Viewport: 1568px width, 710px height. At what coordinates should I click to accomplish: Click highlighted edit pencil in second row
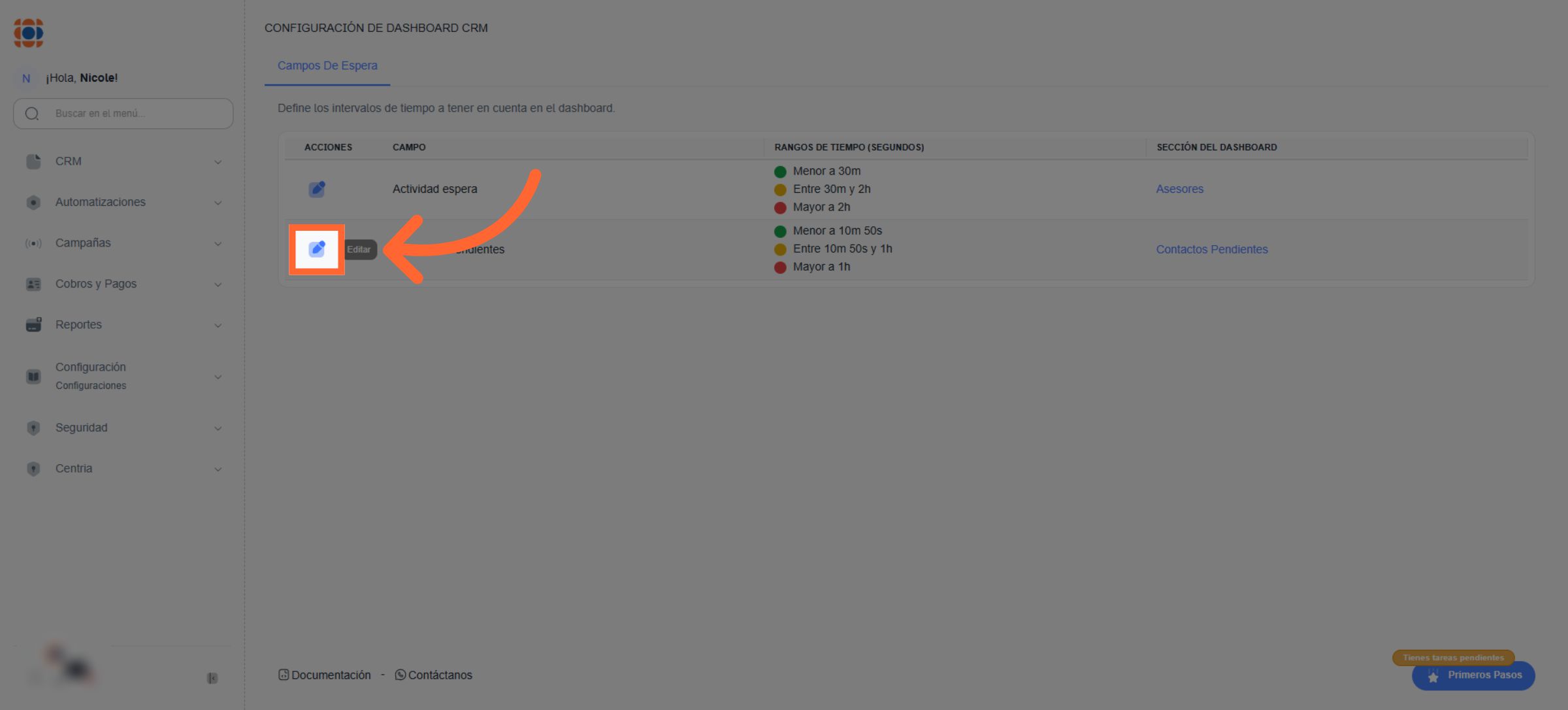[317, 249]
